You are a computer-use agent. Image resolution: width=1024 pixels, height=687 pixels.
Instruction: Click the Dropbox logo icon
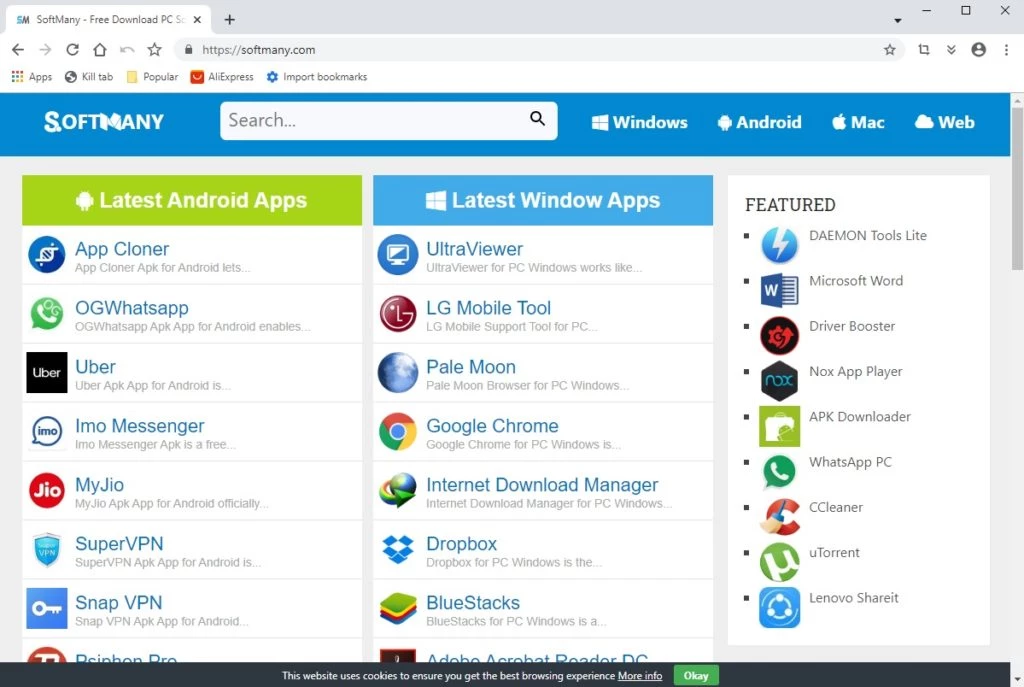click(x=398, y=550)
